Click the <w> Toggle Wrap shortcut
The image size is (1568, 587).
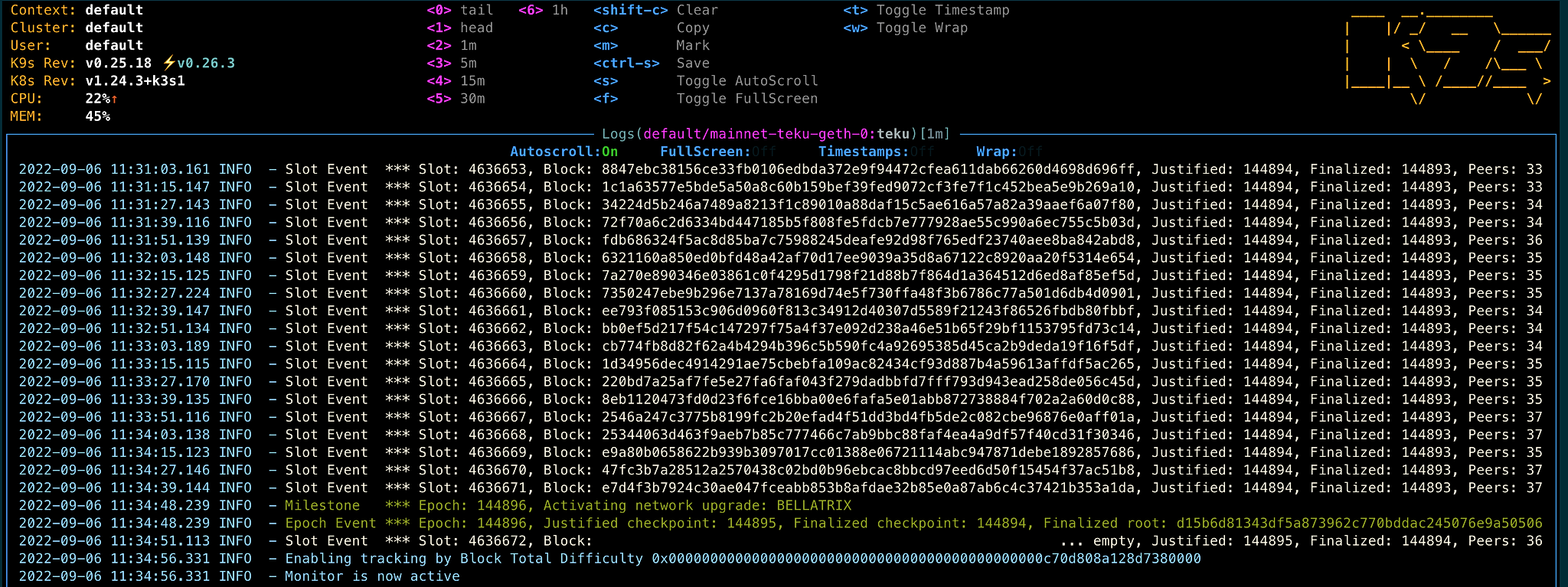pos(906,28)
